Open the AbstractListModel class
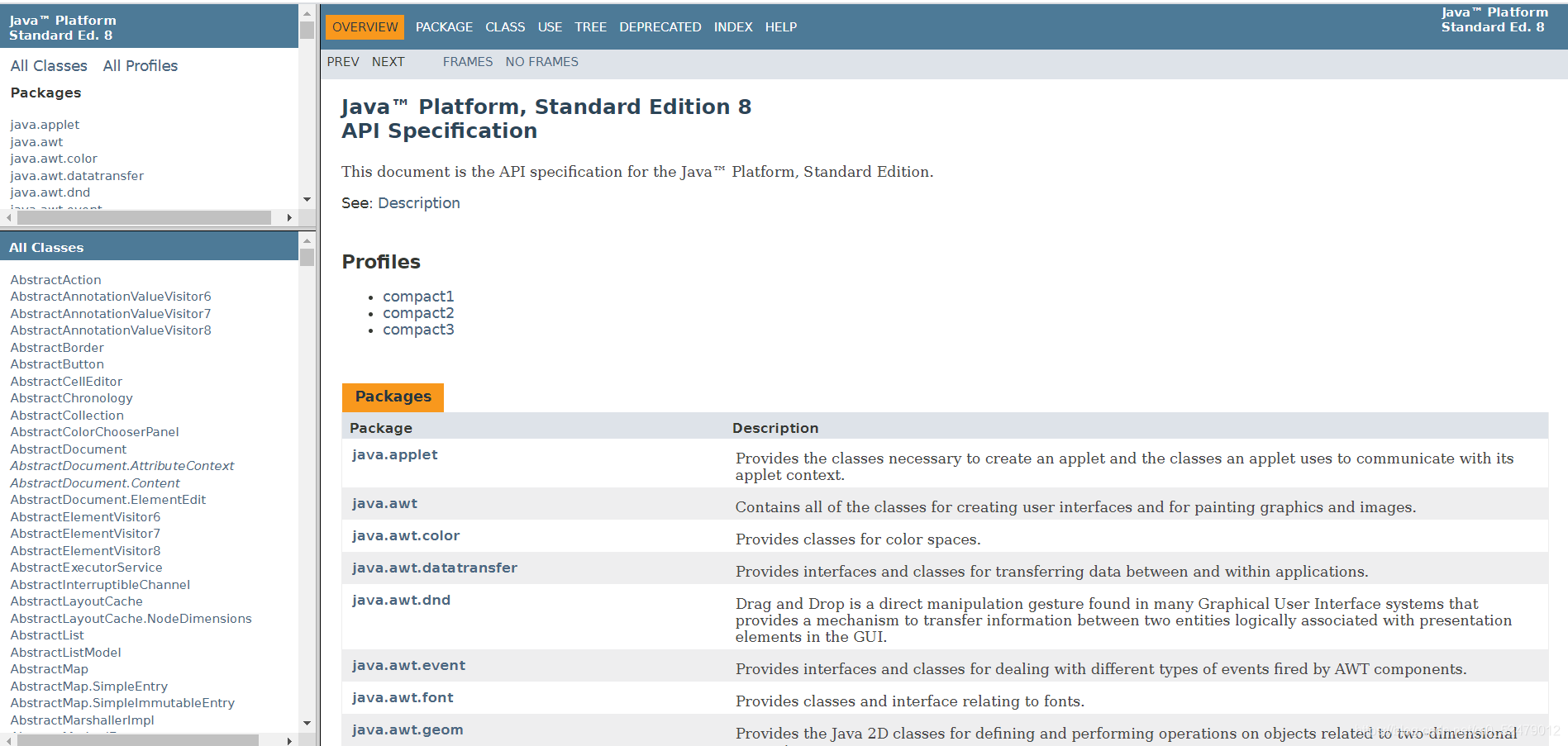1568x746 pixels. coord(65,653)
